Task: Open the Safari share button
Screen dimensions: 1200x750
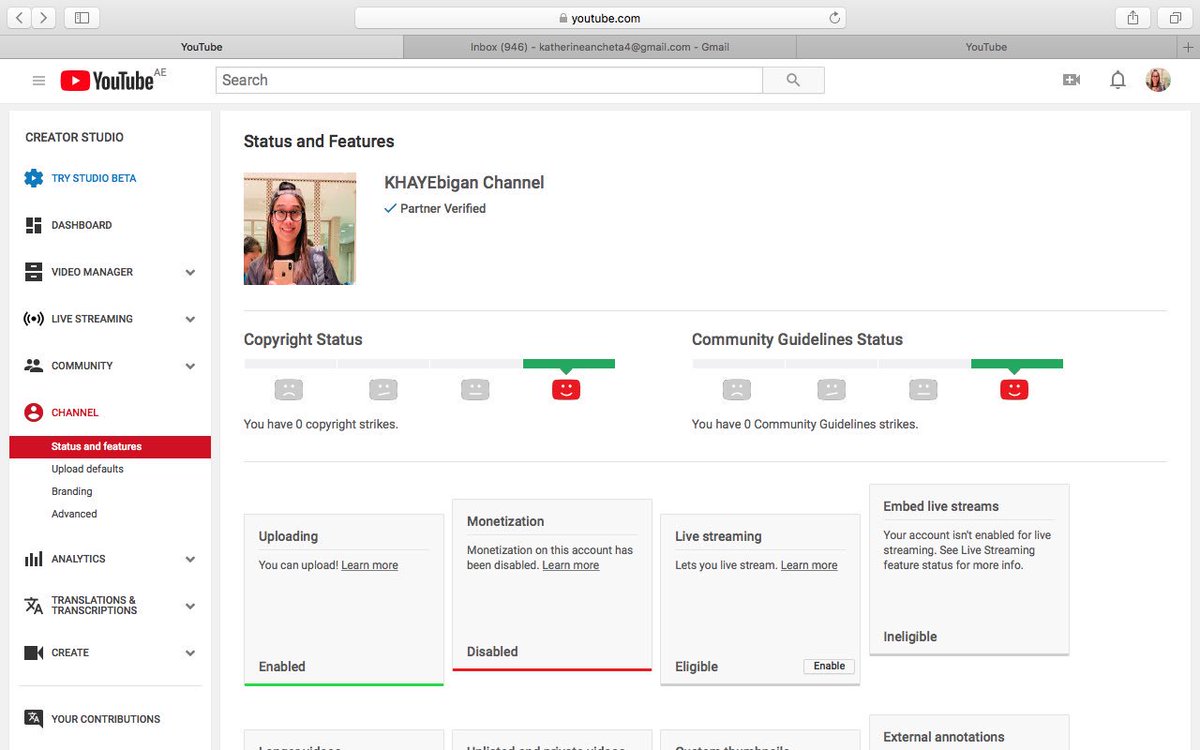Action: point(1133,17)
